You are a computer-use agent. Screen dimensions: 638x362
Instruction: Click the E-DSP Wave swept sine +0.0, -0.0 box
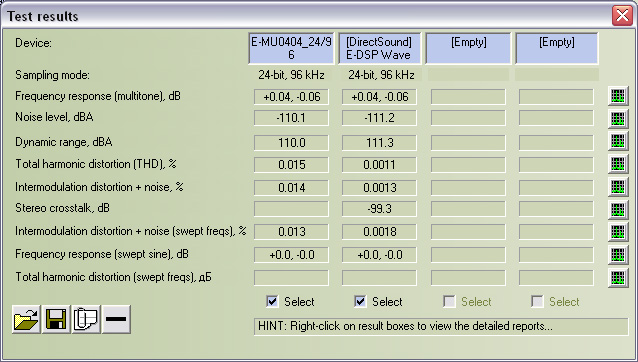[379, 255]
